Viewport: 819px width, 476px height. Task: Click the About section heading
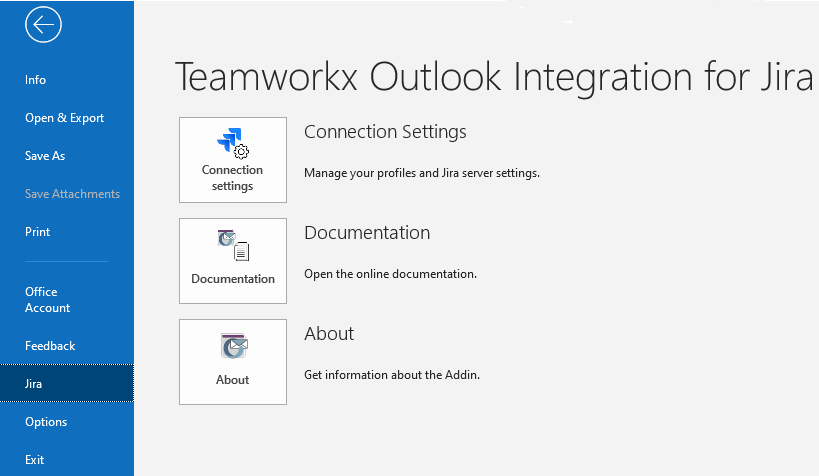click(x=329, y=334)
